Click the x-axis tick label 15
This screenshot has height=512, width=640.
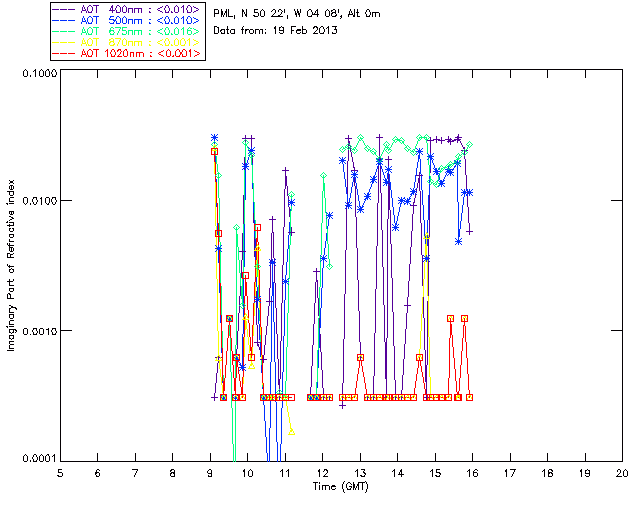[435, 473]
